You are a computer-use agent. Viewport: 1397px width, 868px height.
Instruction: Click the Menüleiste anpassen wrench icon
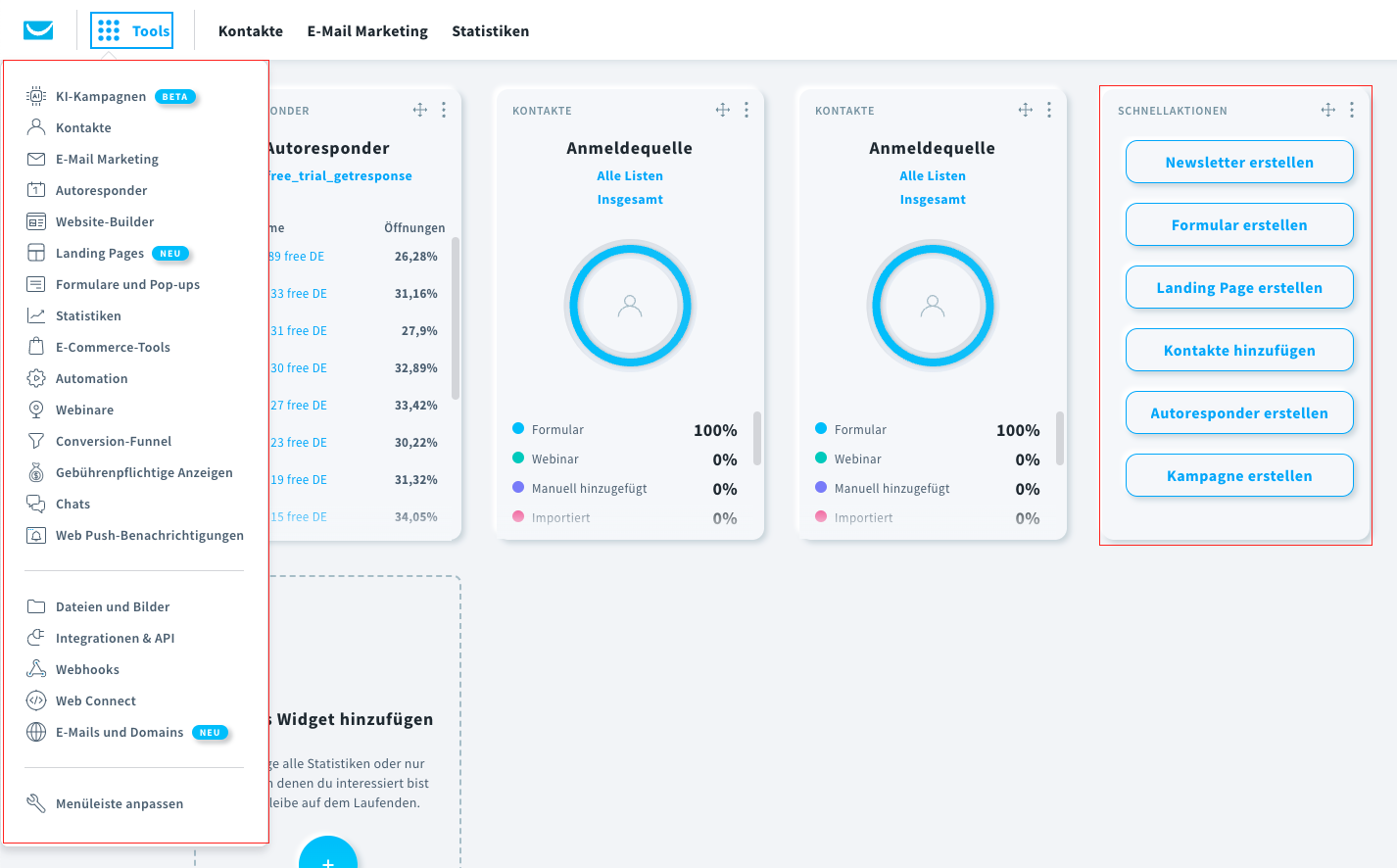36,803
